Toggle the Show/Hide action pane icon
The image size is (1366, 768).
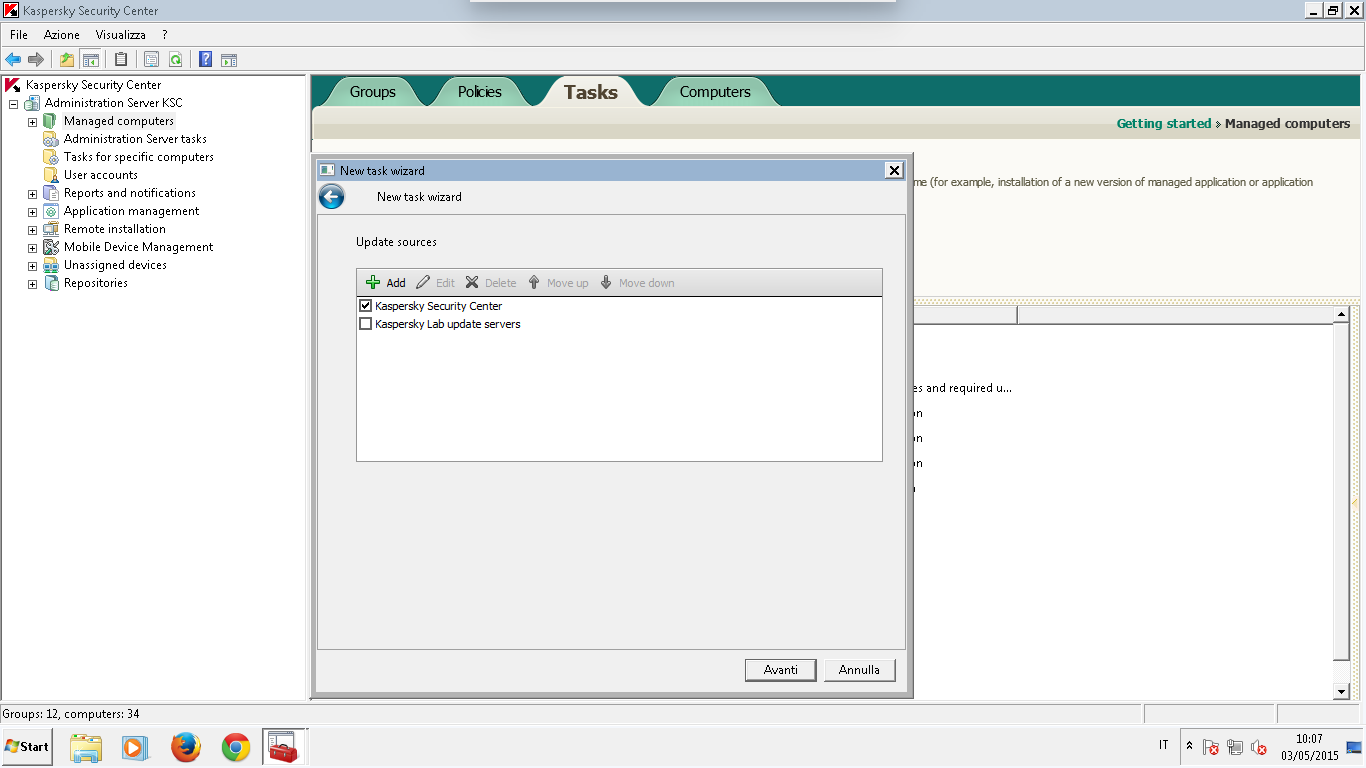point(229,59)
